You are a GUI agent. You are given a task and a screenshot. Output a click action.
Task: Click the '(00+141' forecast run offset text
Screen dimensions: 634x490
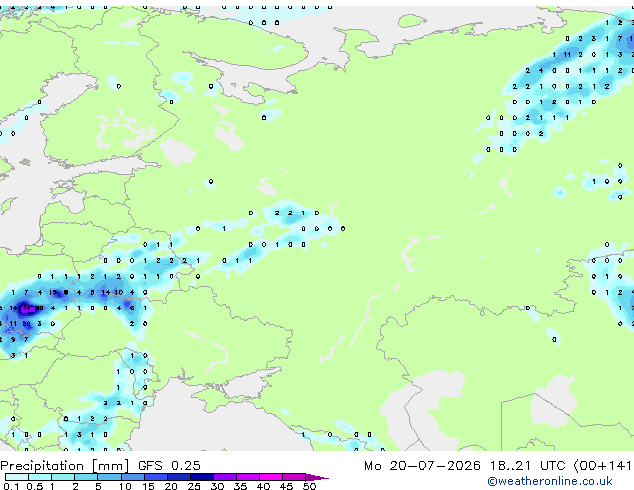pyautogui.click(x=602, y=466)
